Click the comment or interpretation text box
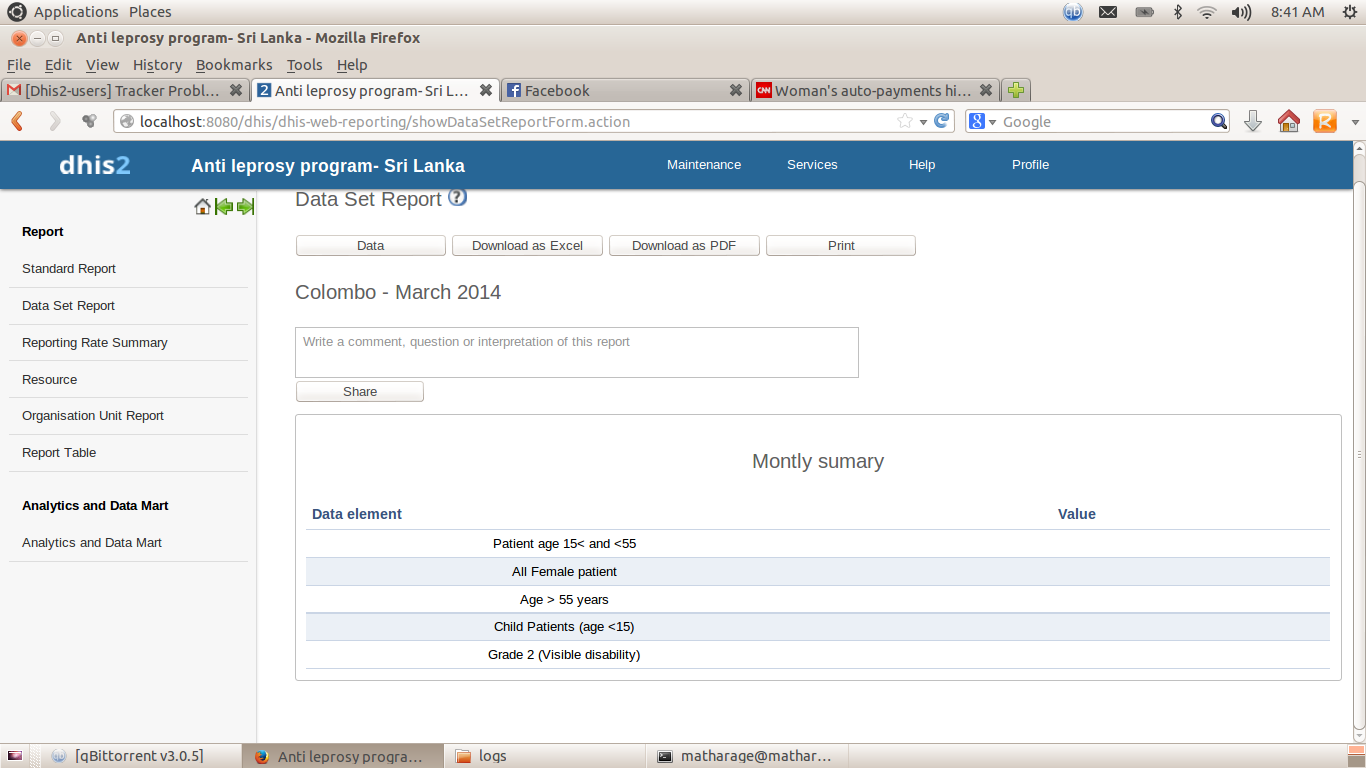 pos(577,352)
